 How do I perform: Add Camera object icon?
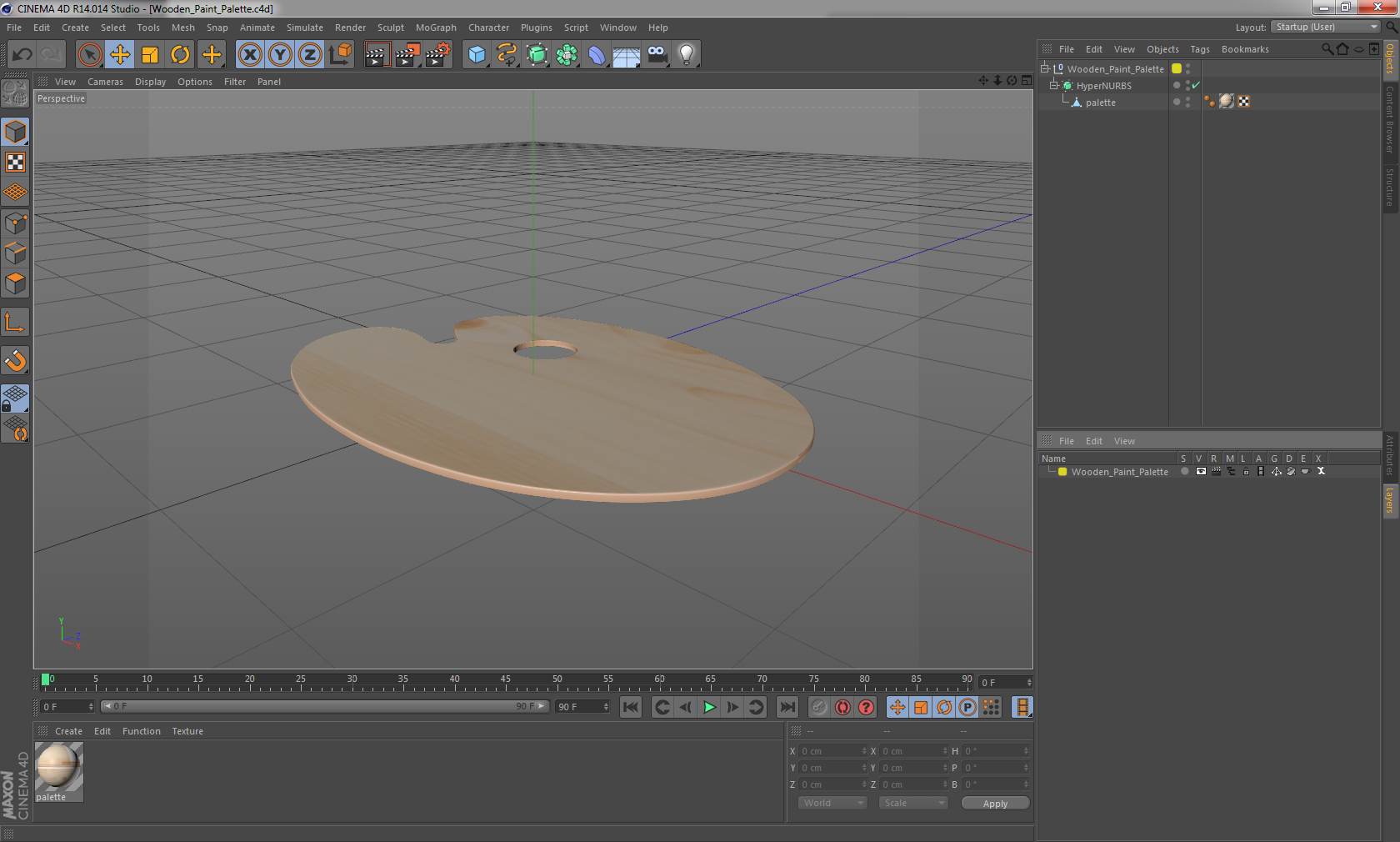657,55
